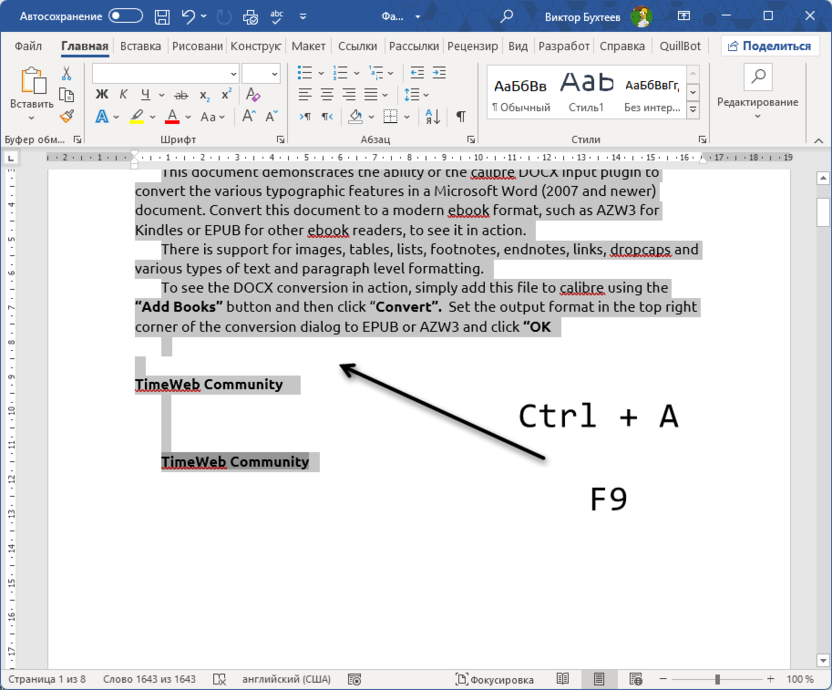Show paragraph marks with the ¶ icon

460,117
